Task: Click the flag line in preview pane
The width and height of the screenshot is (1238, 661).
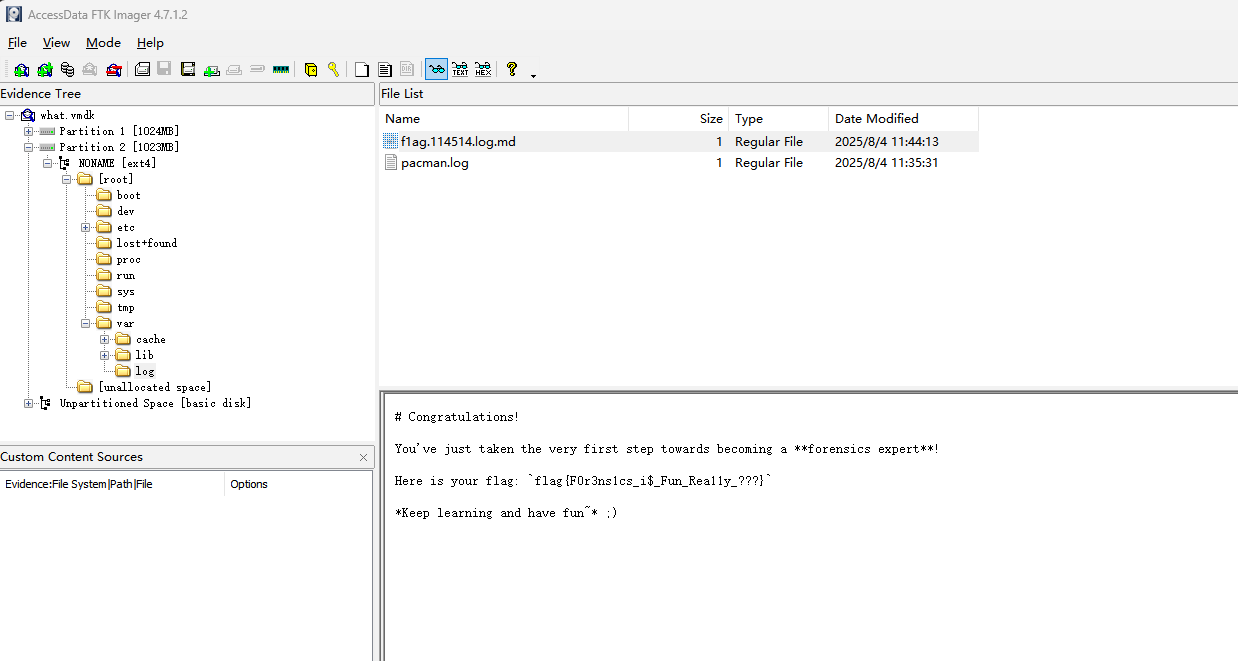Action: click(x=584, y=481)
